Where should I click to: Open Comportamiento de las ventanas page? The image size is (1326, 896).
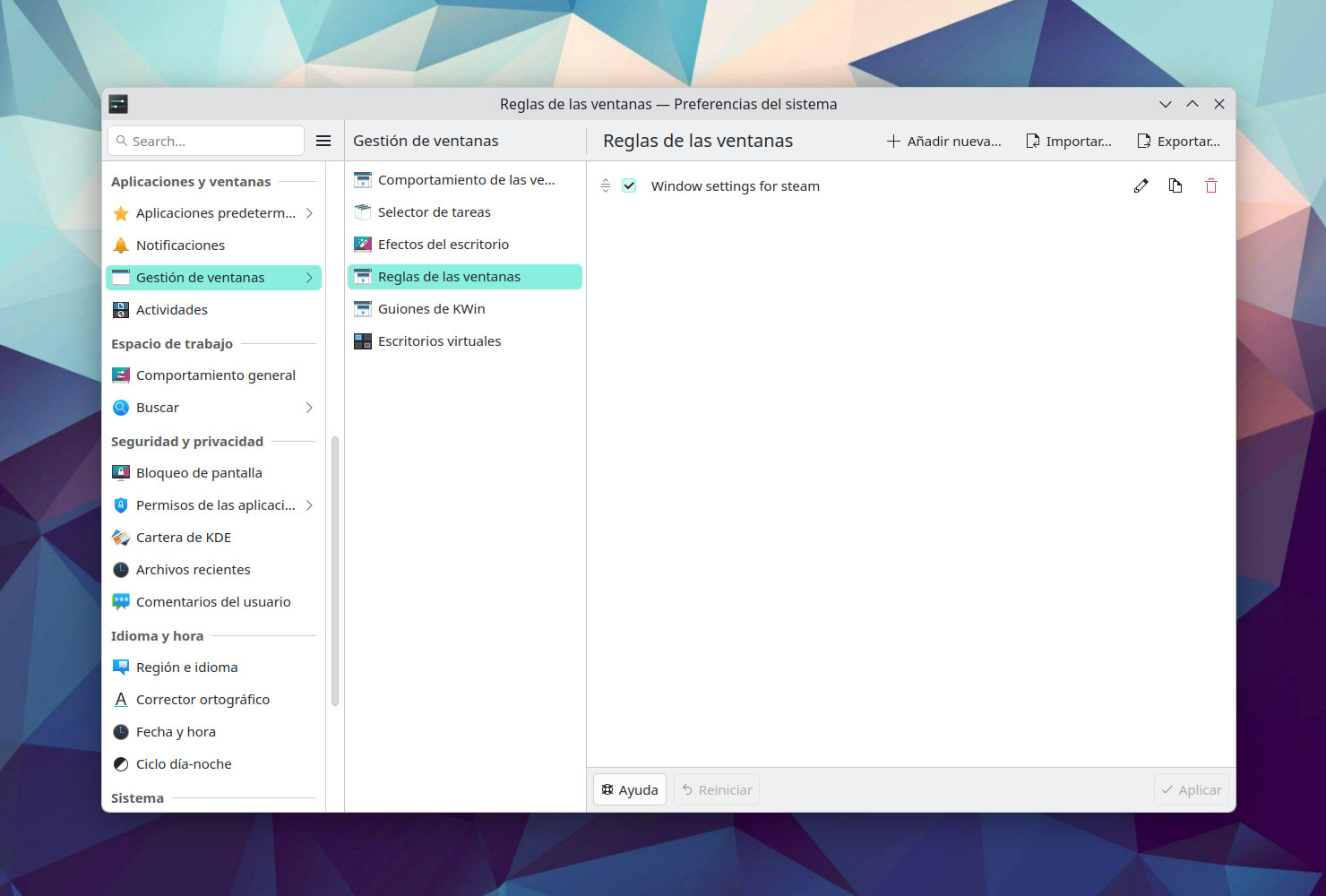tap(465, 180)
